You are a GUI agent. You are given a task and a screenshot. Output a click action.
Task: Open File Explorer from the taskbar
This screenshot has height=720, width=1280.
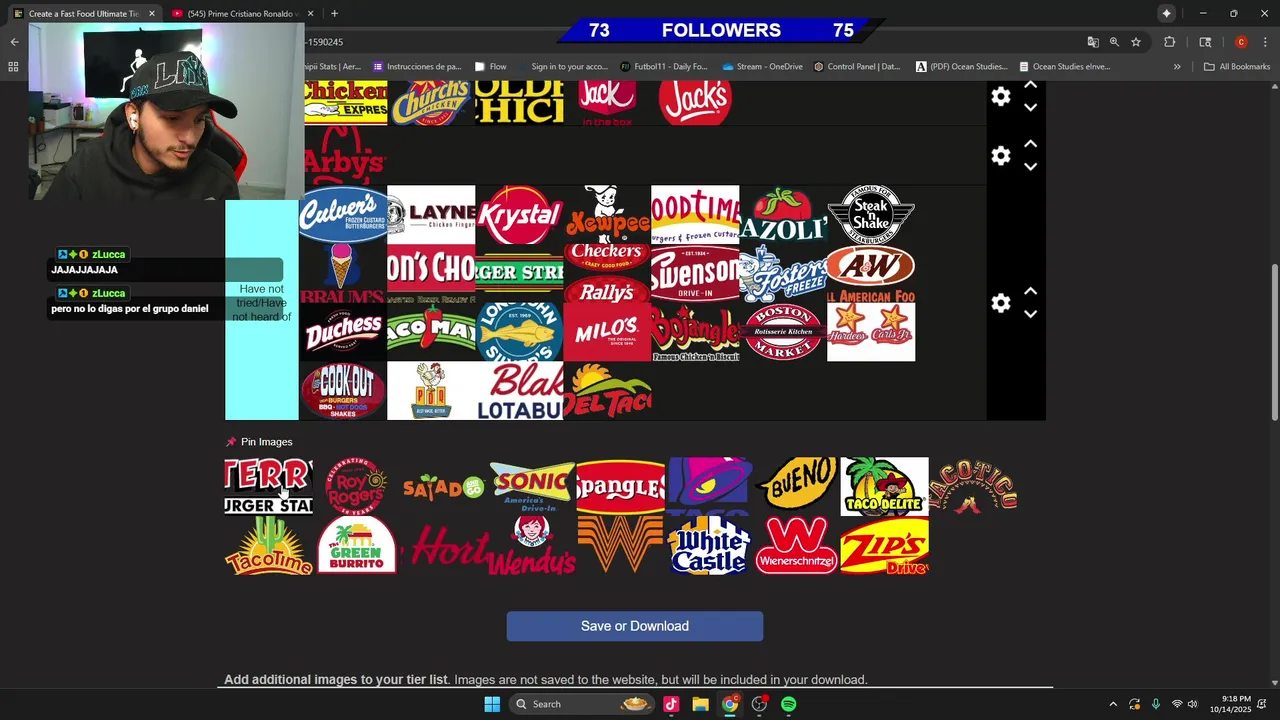click(x=701, y=704)
